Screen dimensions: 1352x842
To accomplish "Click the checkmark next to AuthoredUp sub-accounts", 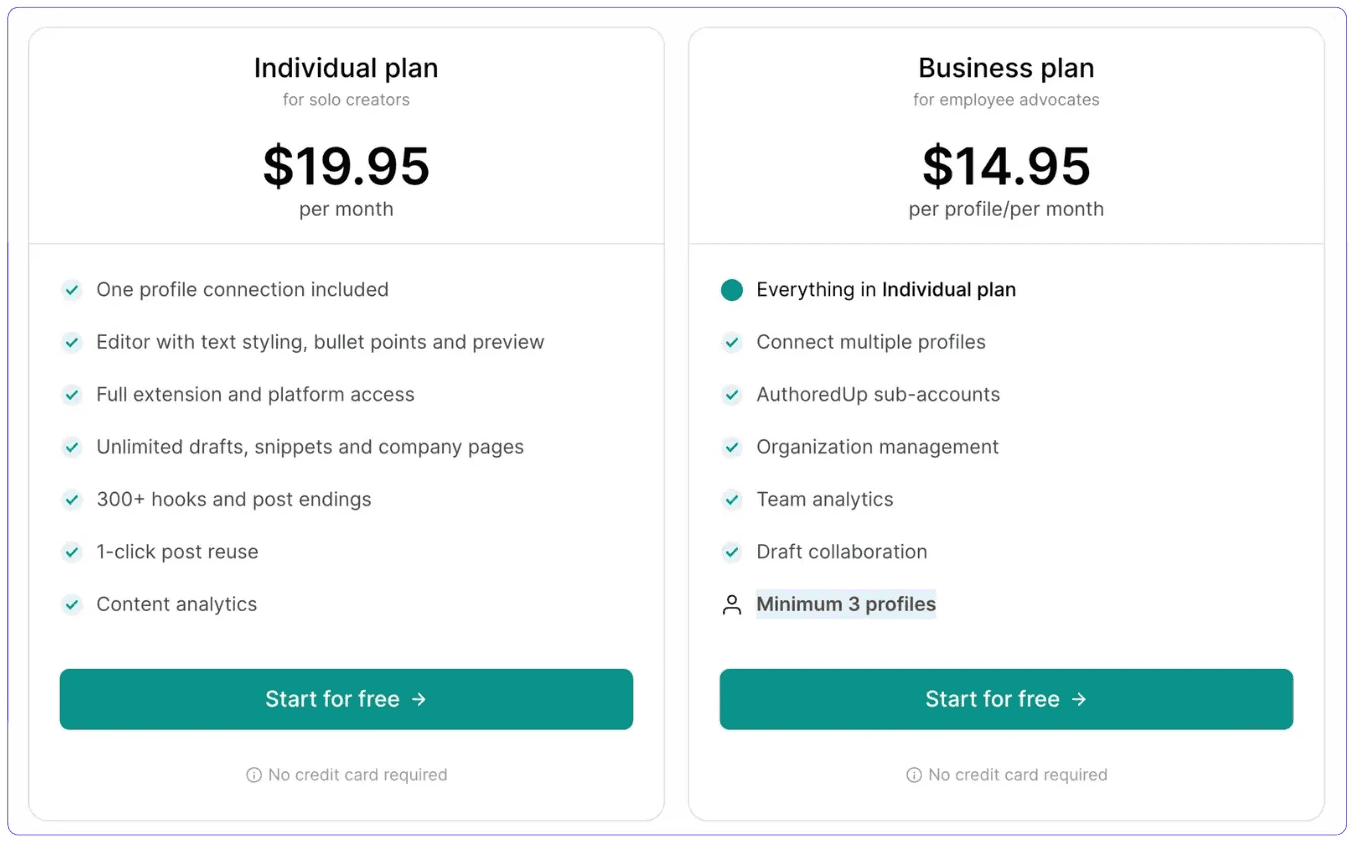I will point(731,394).
